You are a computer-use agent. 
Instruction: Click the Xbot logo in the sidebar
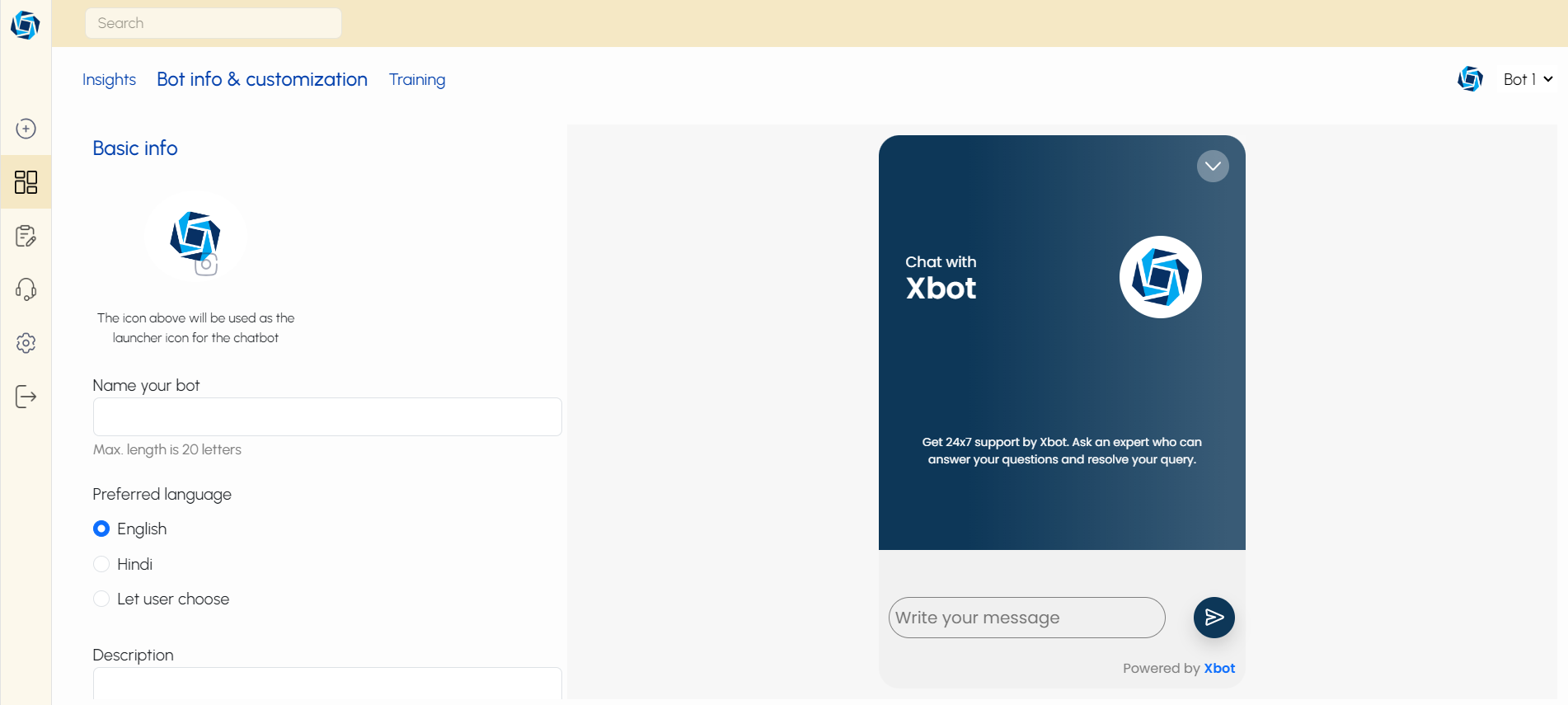click(x=25, y=25)
